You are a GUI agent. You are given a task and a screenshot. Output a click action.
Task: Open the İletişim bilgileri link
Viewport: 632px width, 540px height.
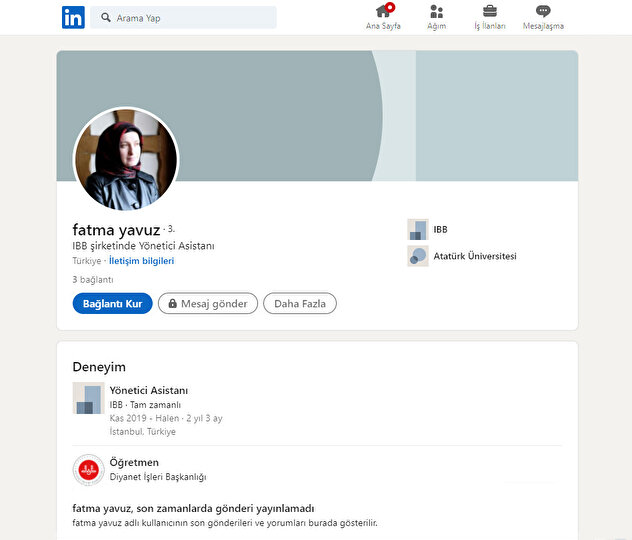(141, 260)
